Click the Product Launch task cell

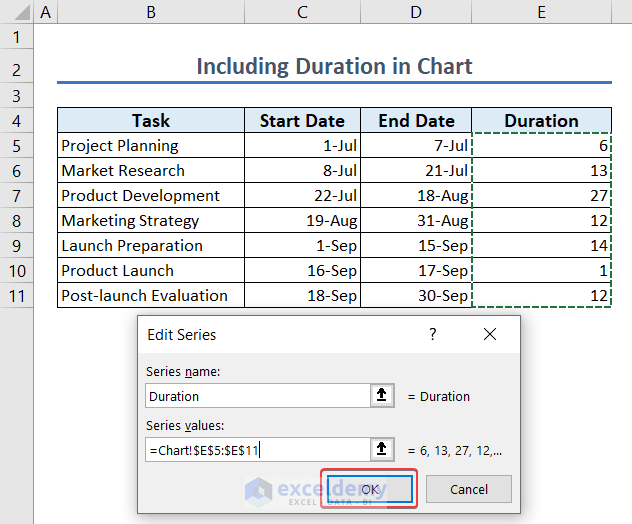click(x=150, y=270)
